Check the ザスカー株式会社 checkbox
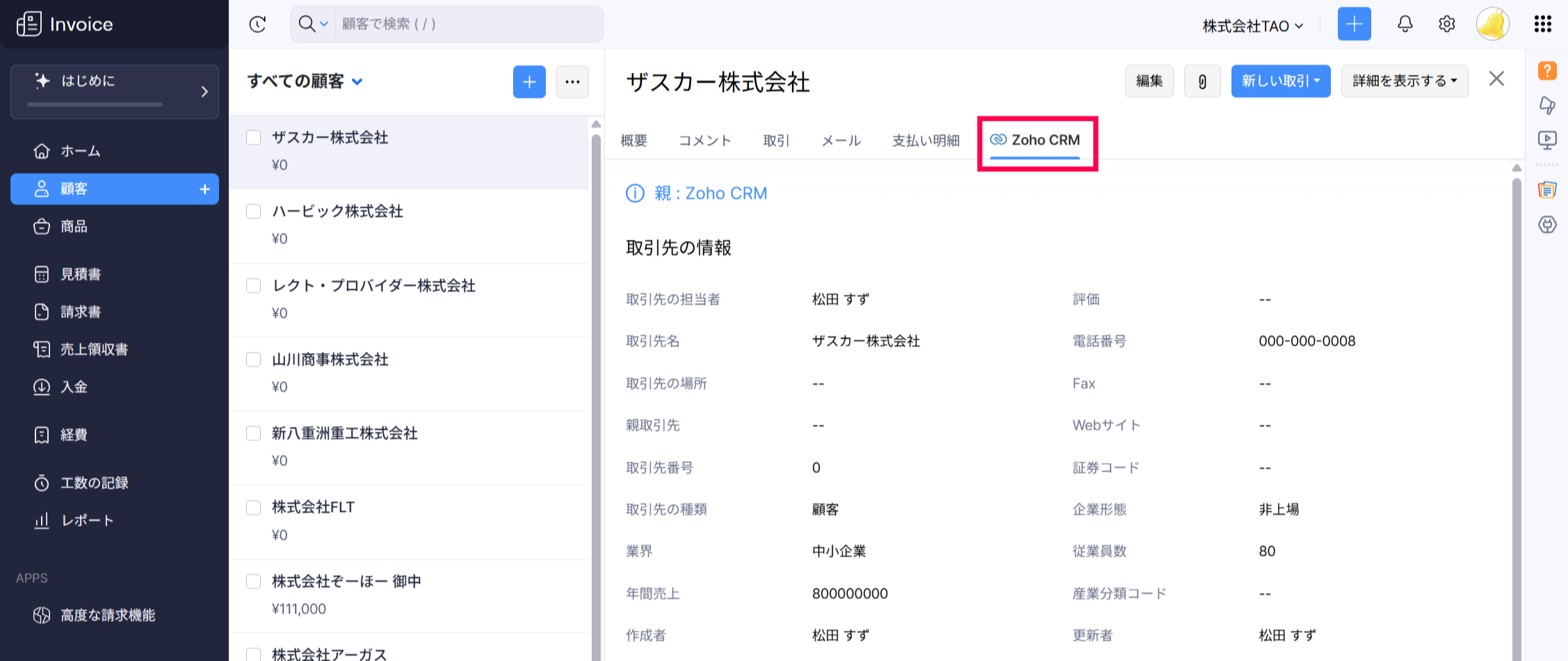The width and height of the screenshot is (1568, 661). [x=254, y=138]
